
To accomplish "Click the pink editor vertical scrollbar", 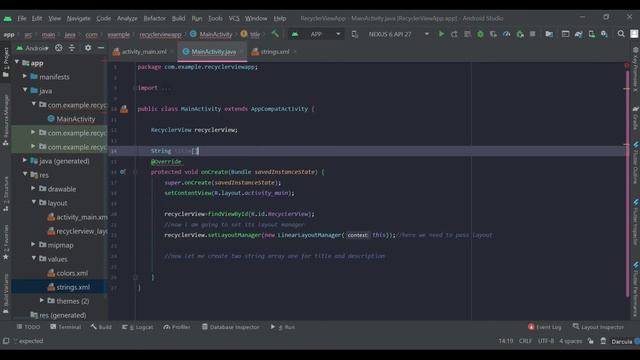I will [627, 183].
